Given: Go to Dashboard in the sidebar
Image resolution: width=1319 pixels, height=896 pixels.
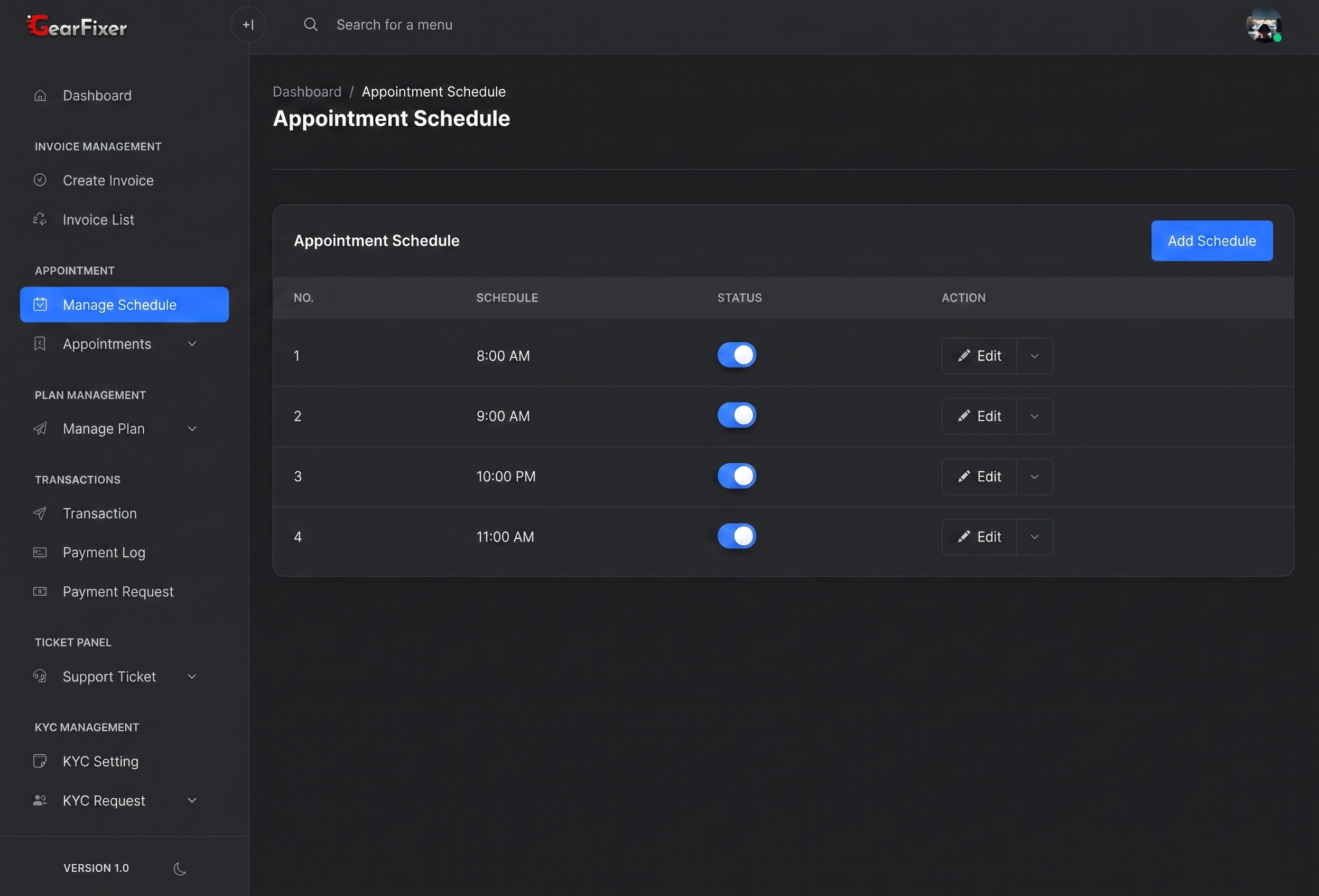Looking at the screenshot, I should tap(124, 95).
